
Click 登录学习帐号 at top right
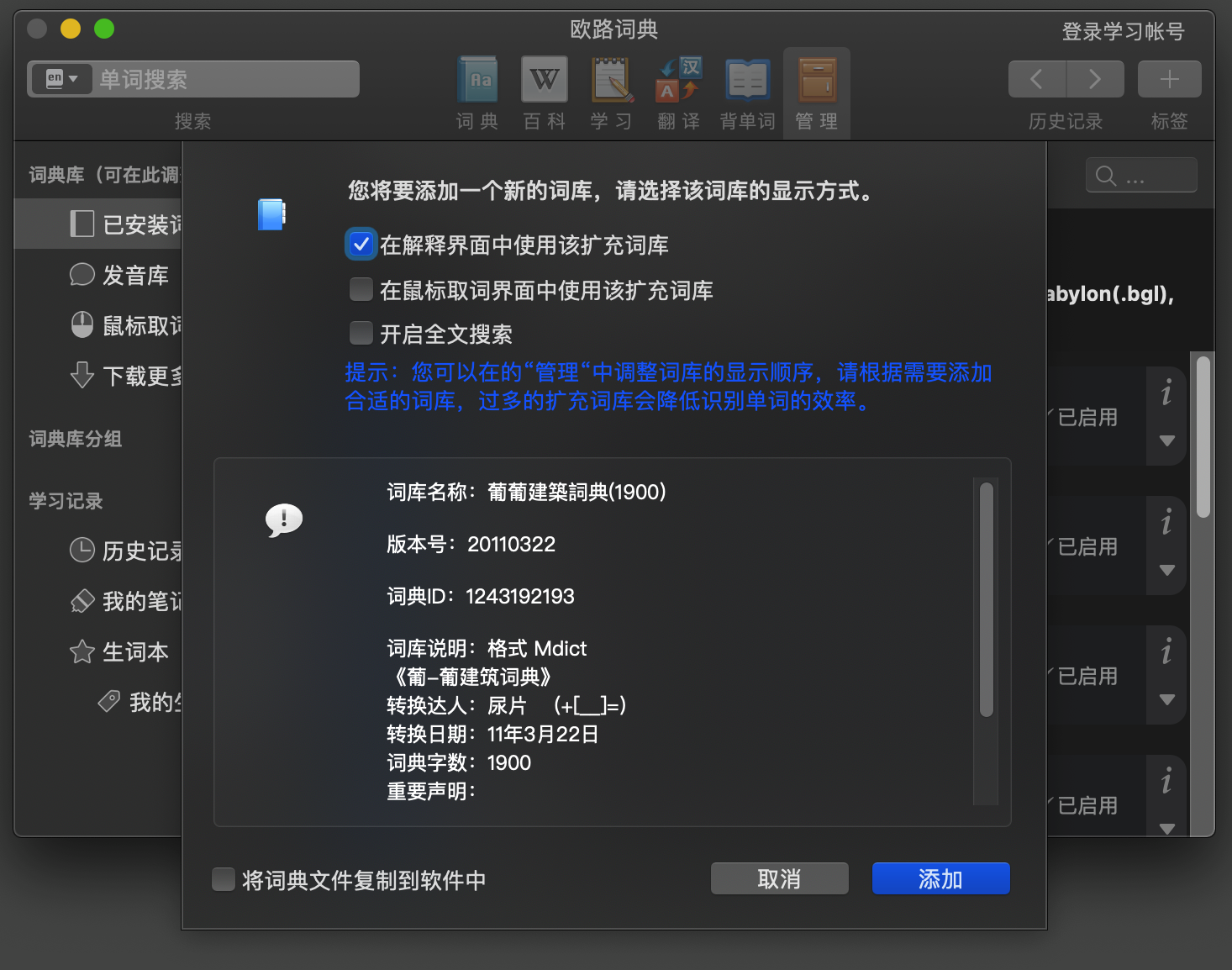[1124, 31]
